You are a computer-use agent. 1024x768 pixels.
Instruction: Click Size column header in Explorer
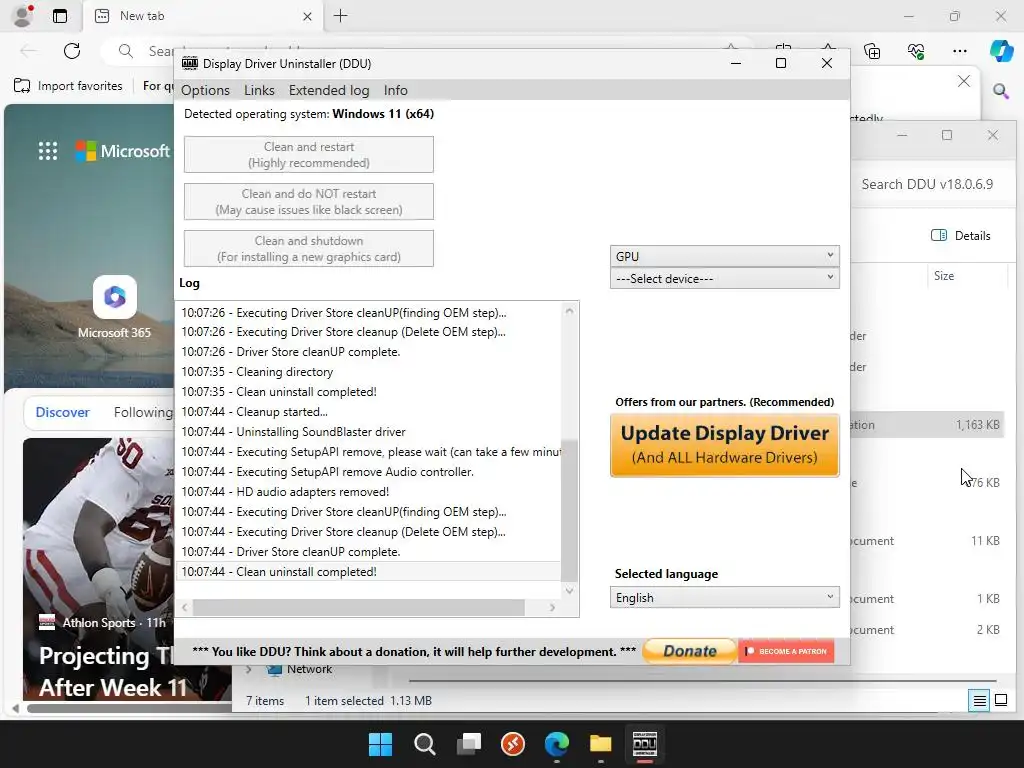(x=944, y=276)
